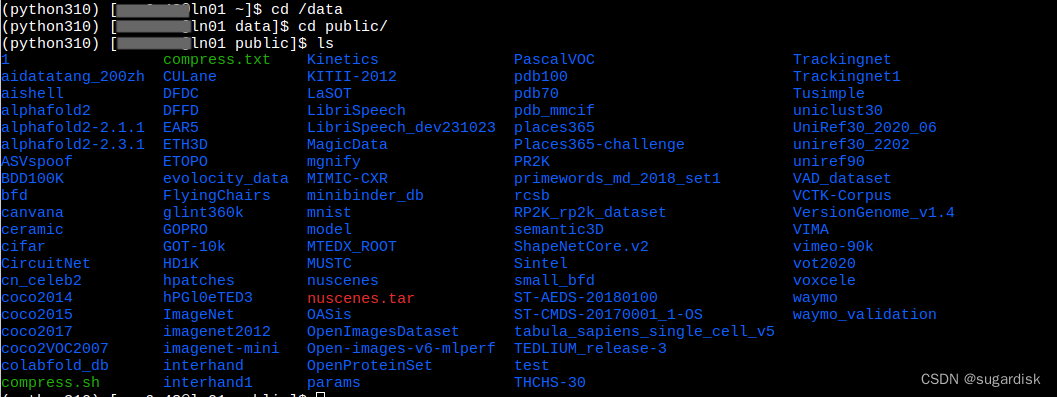Click the OpenImagesDataset directory entry
This screenshot has height=397, width=1057.
coord(383,332)
